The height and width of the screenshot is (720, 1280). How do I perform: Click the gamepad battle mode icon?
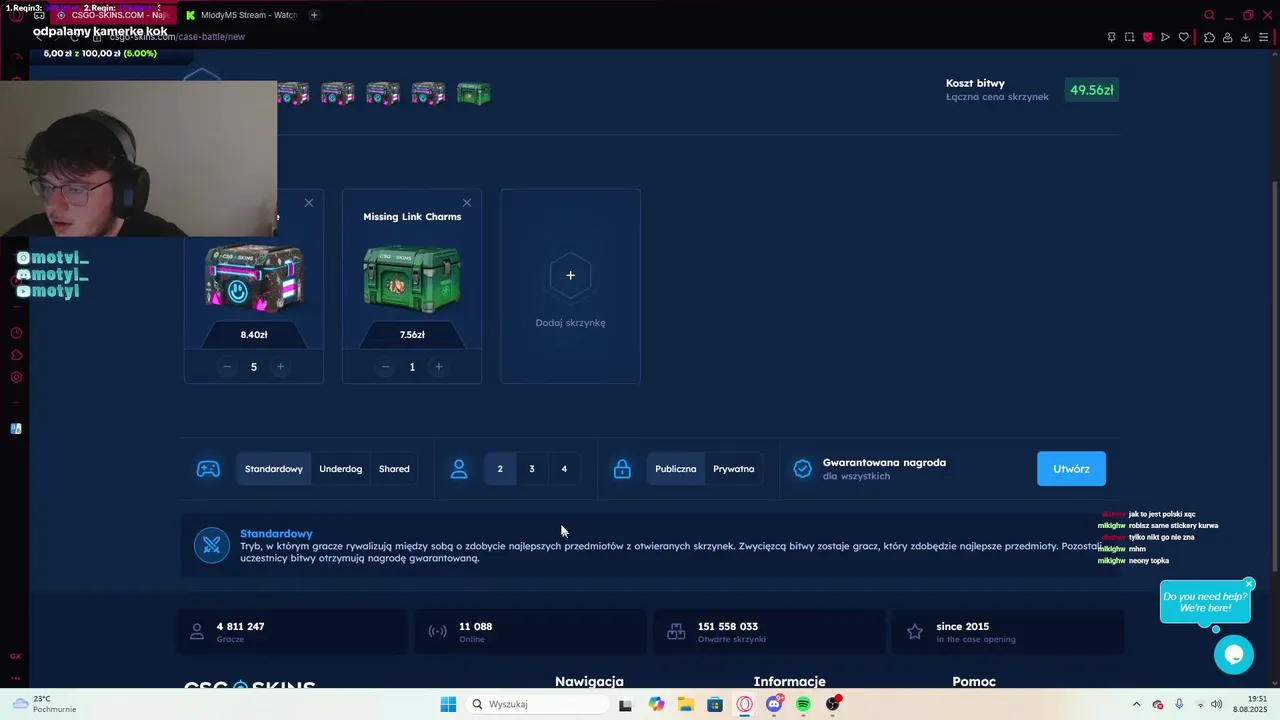pos(208,468)
